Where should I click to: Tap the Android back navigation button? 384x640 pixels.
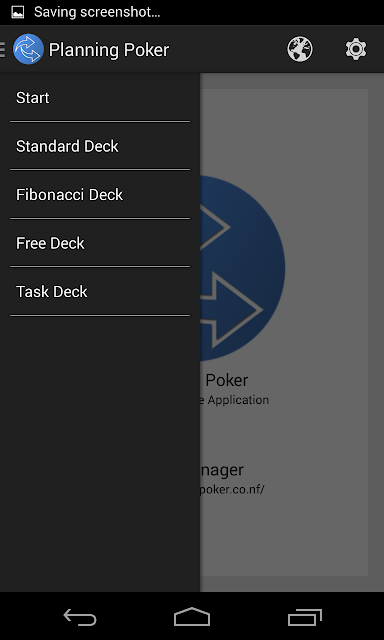click(x=80, y=617)
